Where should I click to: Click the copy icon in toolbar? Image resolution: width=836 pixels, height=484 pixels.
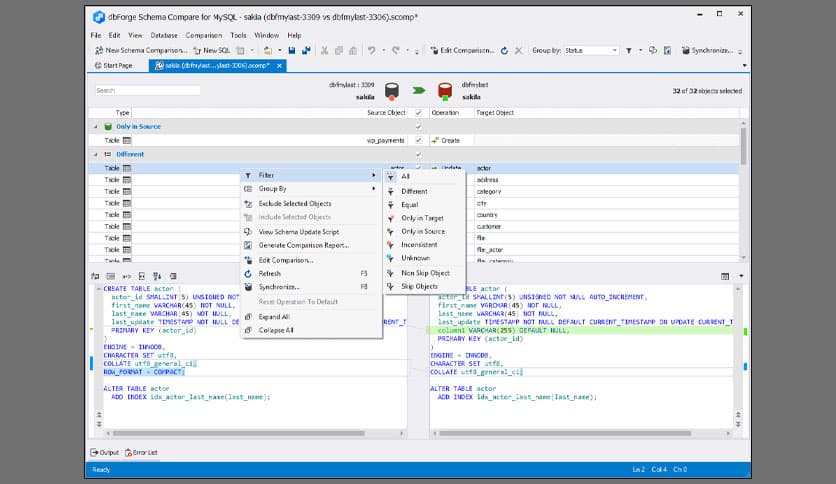click(x=339, y=50)
